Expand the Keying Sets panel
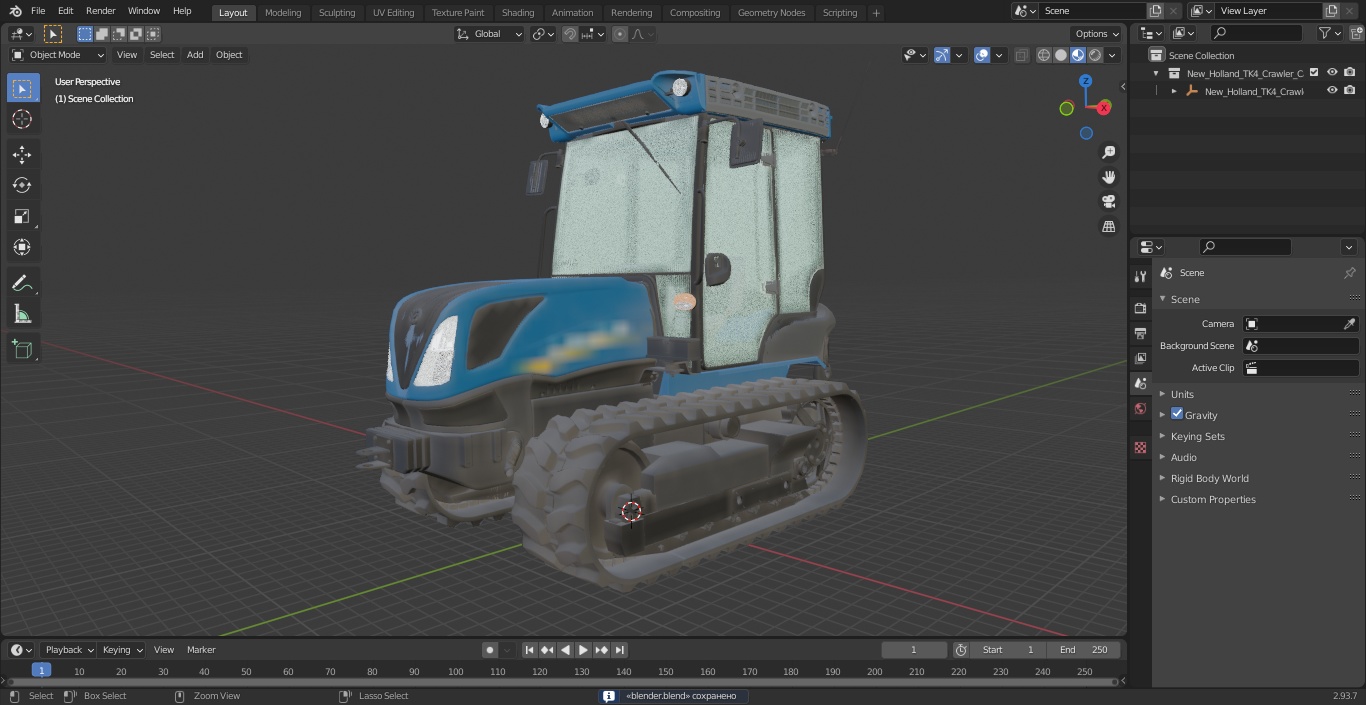Image resolution: width=1366 pixels, height=705 pixels. pos(1197,436)
